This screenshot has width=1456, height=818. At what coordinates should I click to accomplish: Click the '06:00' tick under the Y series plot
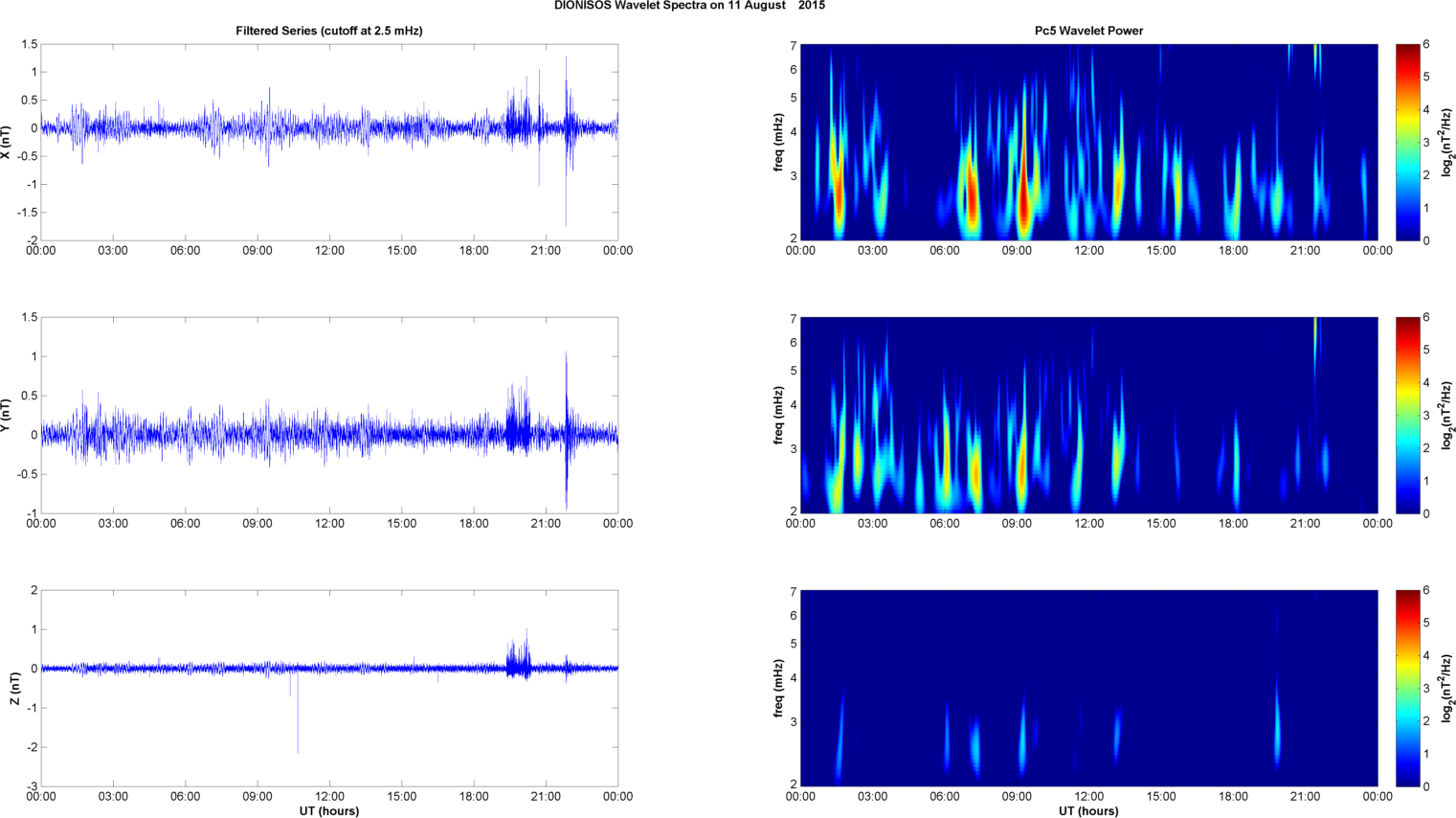pos(185,523)
